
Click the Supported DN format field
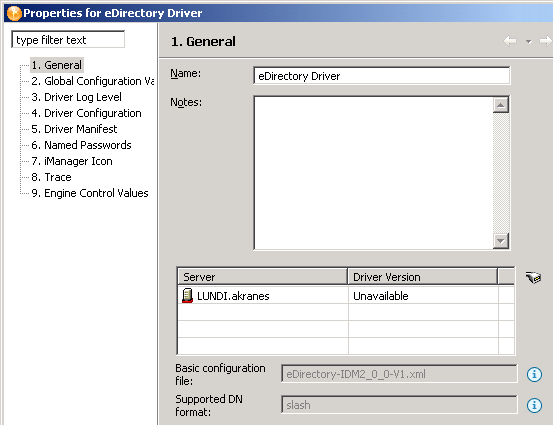tap(399, 405)
